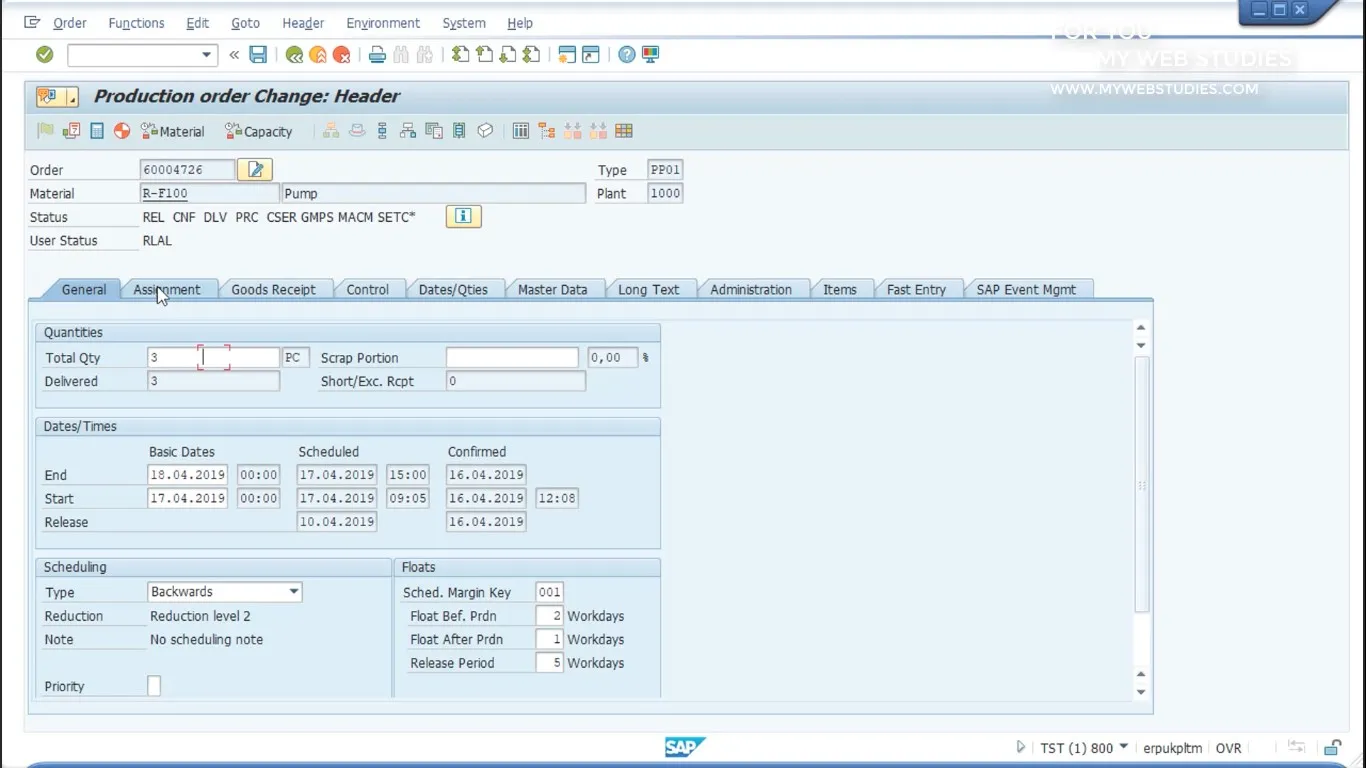The width and height of the screenshot is (1366, 768).
Task: Click the lock icon in status bar
Action: point(1332,747)
